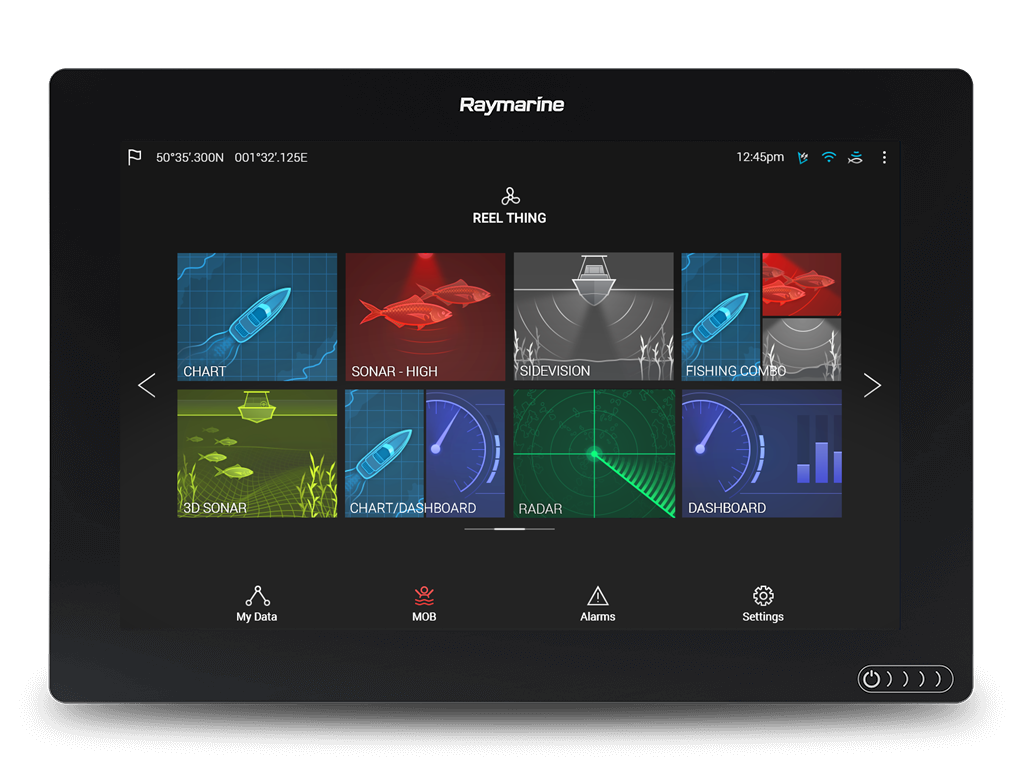Screen dimensions: 1024x768
Task: Launch the Sonar - High app
Action: coord(425,316)
